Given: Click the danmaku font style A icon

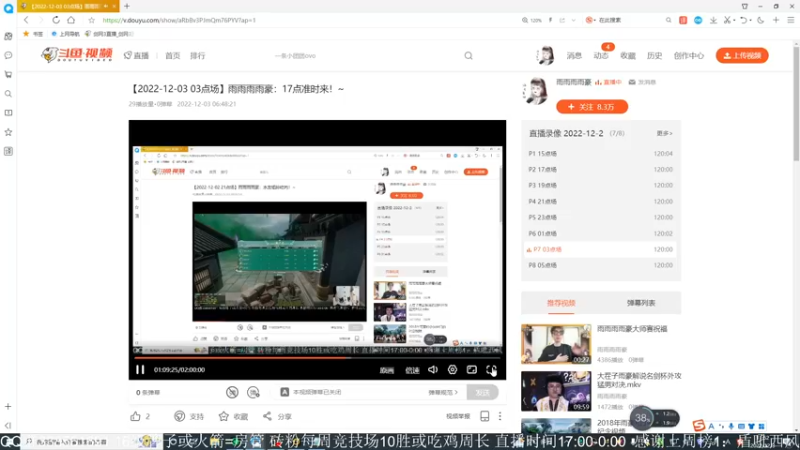Looking at the screenshot, I should pos(285,392).
